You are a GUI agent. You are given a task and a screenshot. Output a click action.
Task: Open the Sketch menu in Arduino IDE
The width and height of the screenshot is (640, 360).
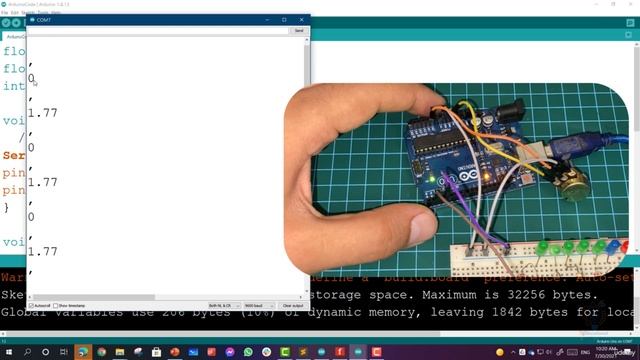28,13
